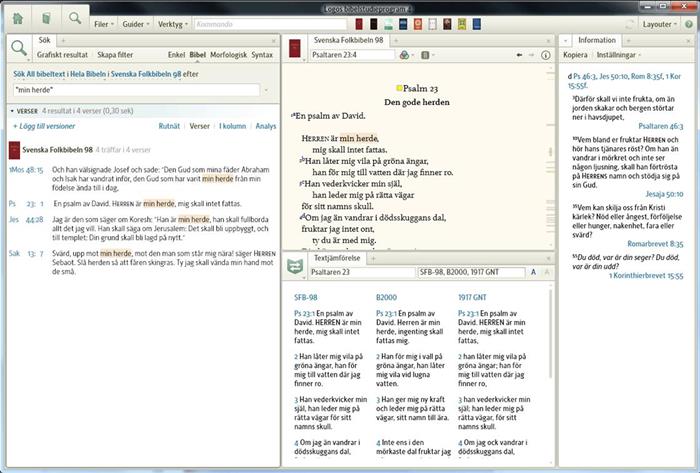Click the SFB-98, B2000, 1917 GNT versions field
Viewport: 700px width, 473px height.
[x=471, y=272]
